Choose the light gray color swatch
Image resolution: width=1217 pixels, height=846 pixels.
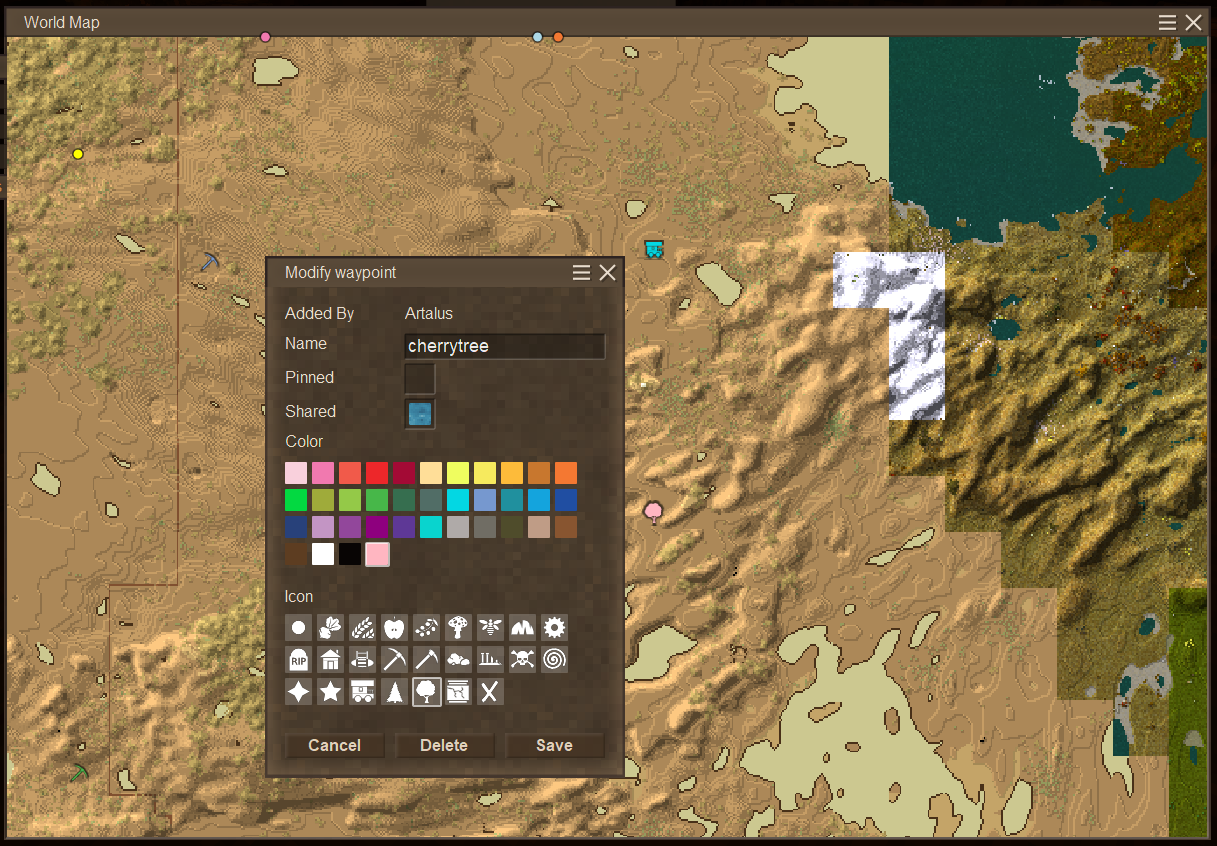pyautogui.click(x=458, y=527)
